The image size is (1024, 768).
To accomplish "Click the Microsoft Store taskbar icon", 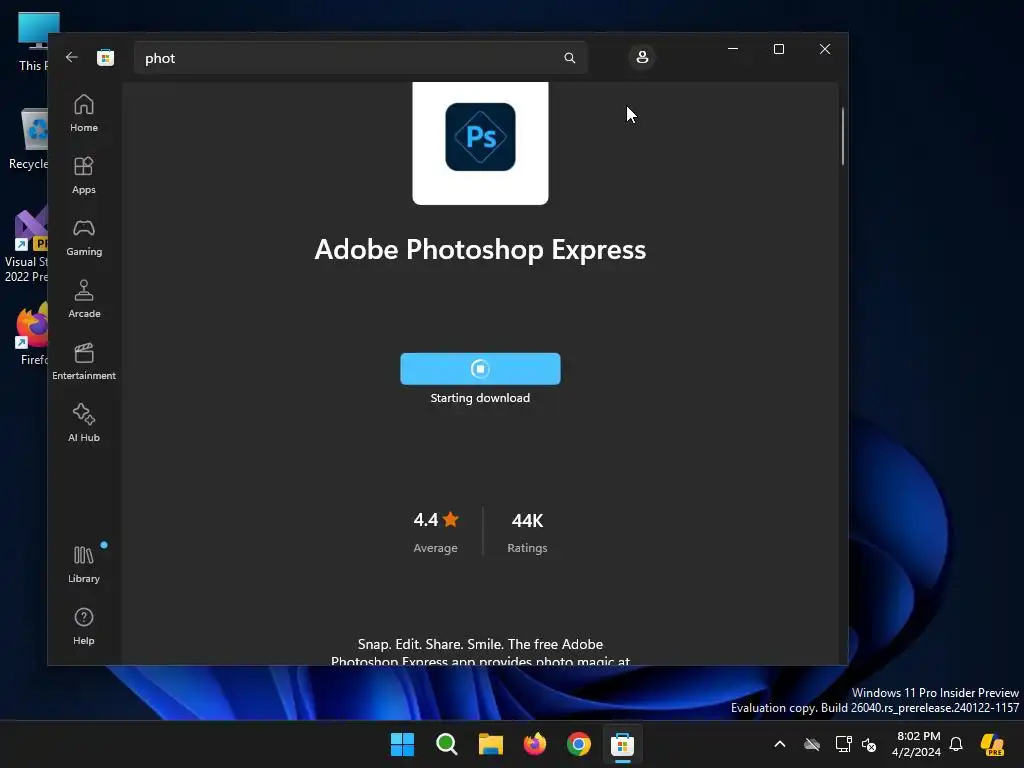I will (x=622, y=744).
